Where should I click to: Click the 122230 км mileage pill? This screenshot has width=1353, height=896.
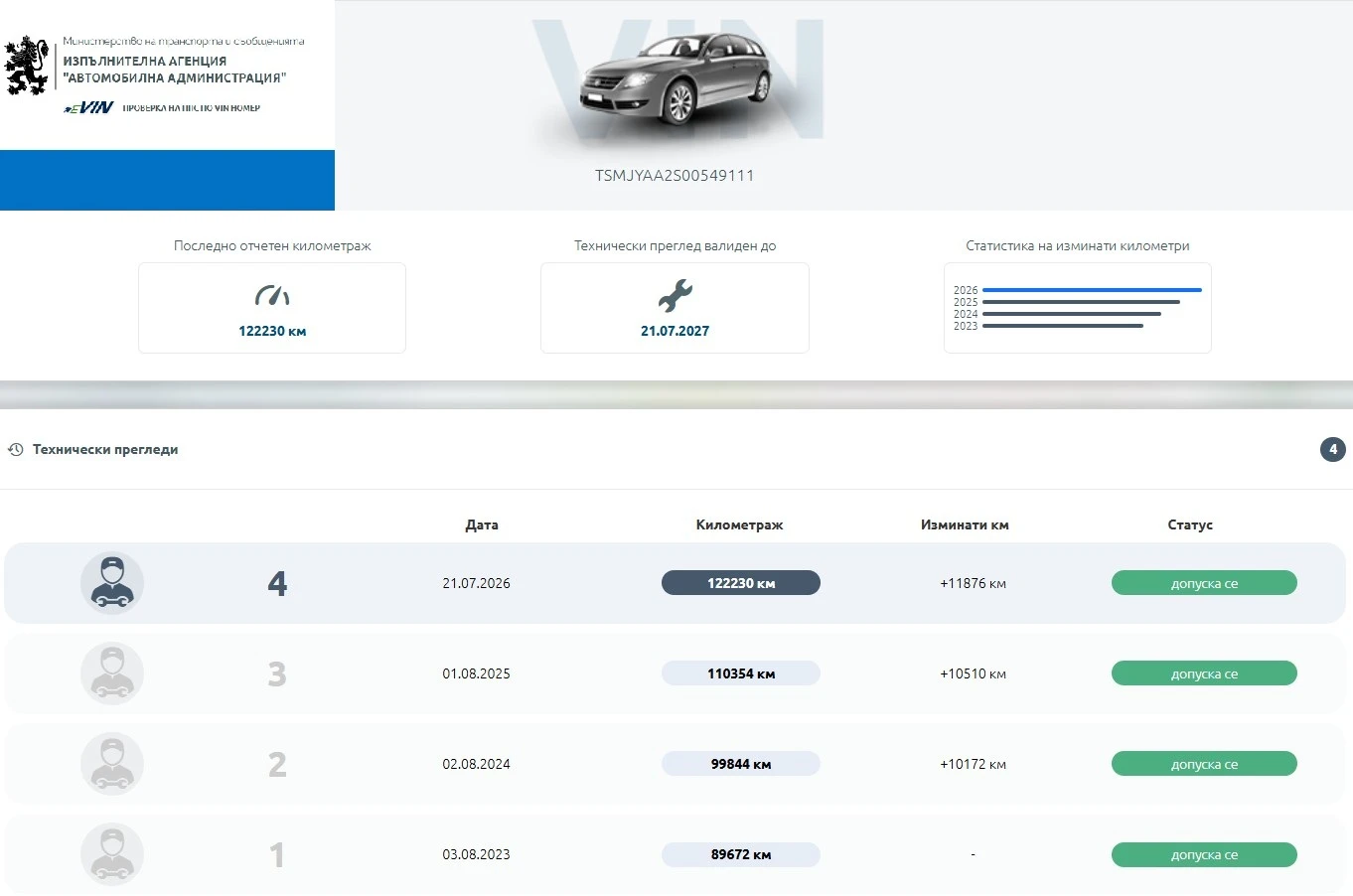click(741, 583)
